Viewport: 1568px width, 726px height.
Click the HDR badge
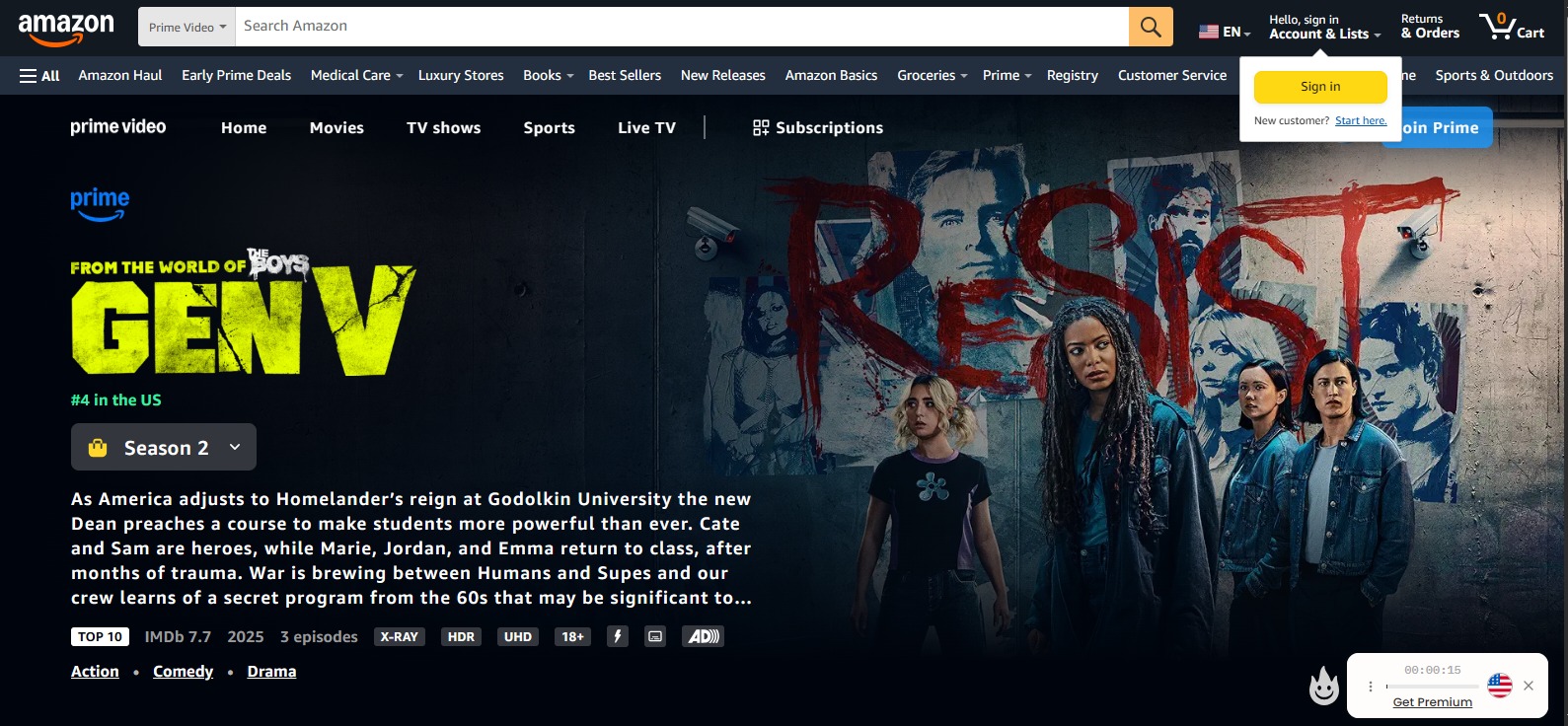pos(461,637)
